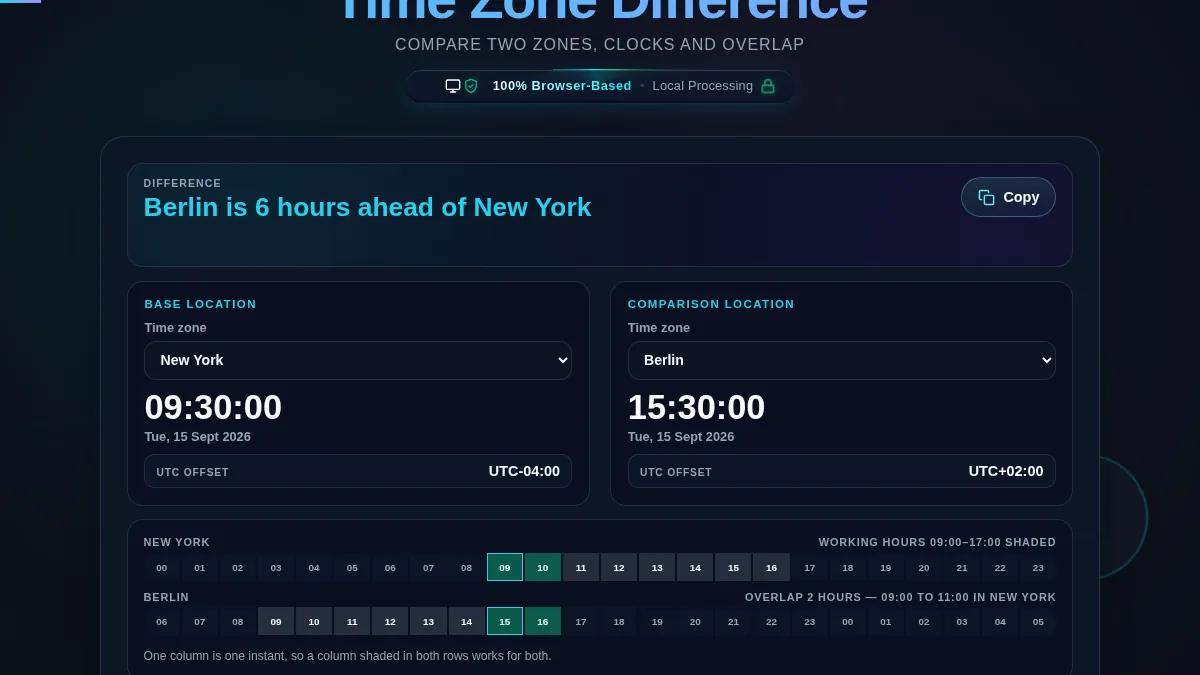Select hour 00 in Berlin row
Screen dimensions: 1200x675
848,621
